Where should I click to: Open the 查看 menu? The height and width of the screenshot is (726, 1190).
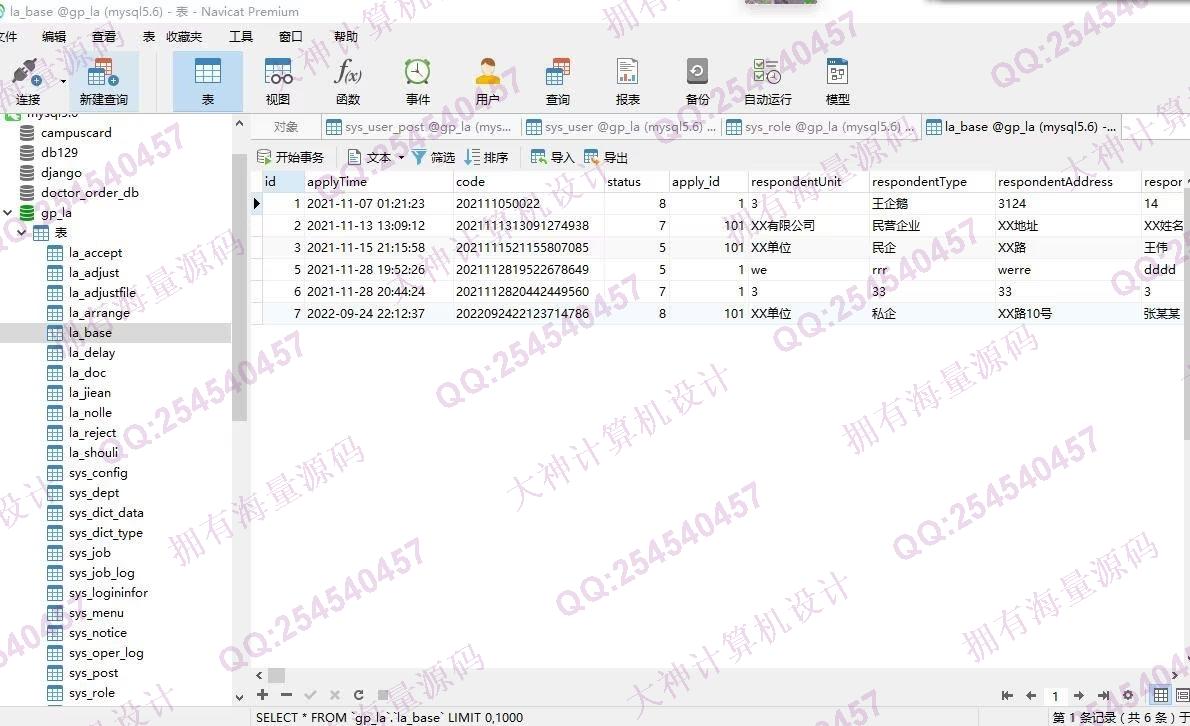pos(103,36)
